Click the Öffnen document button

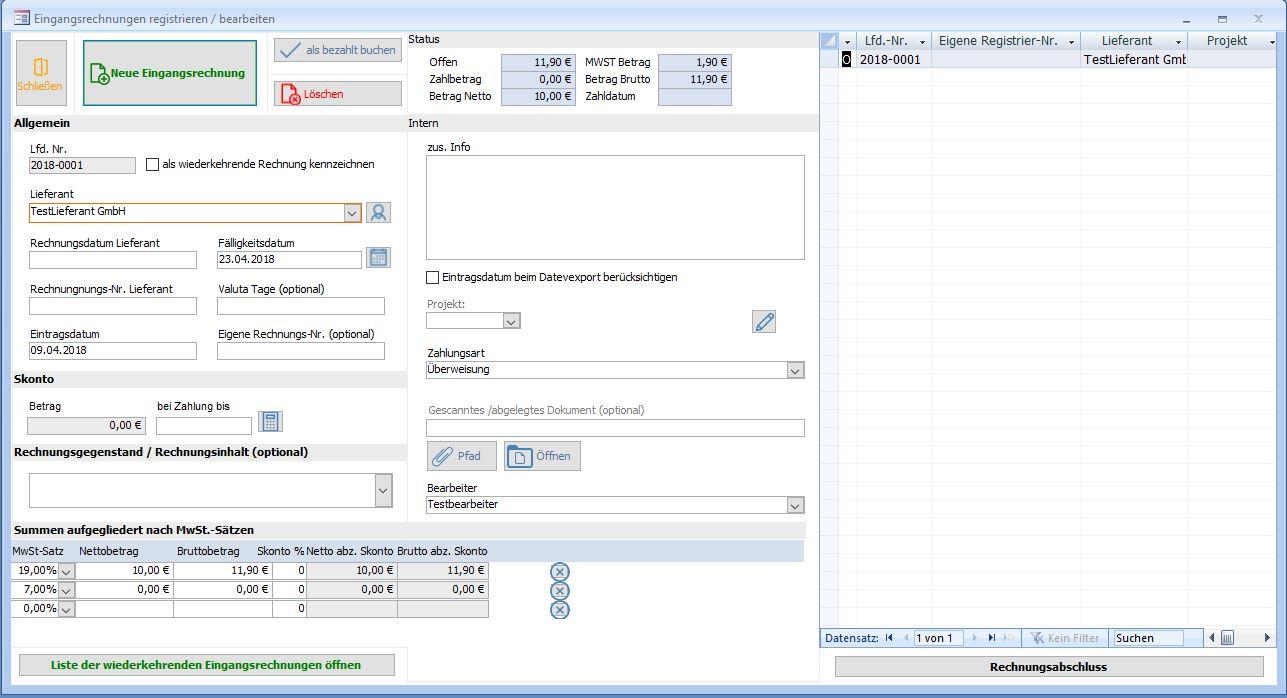542,456
